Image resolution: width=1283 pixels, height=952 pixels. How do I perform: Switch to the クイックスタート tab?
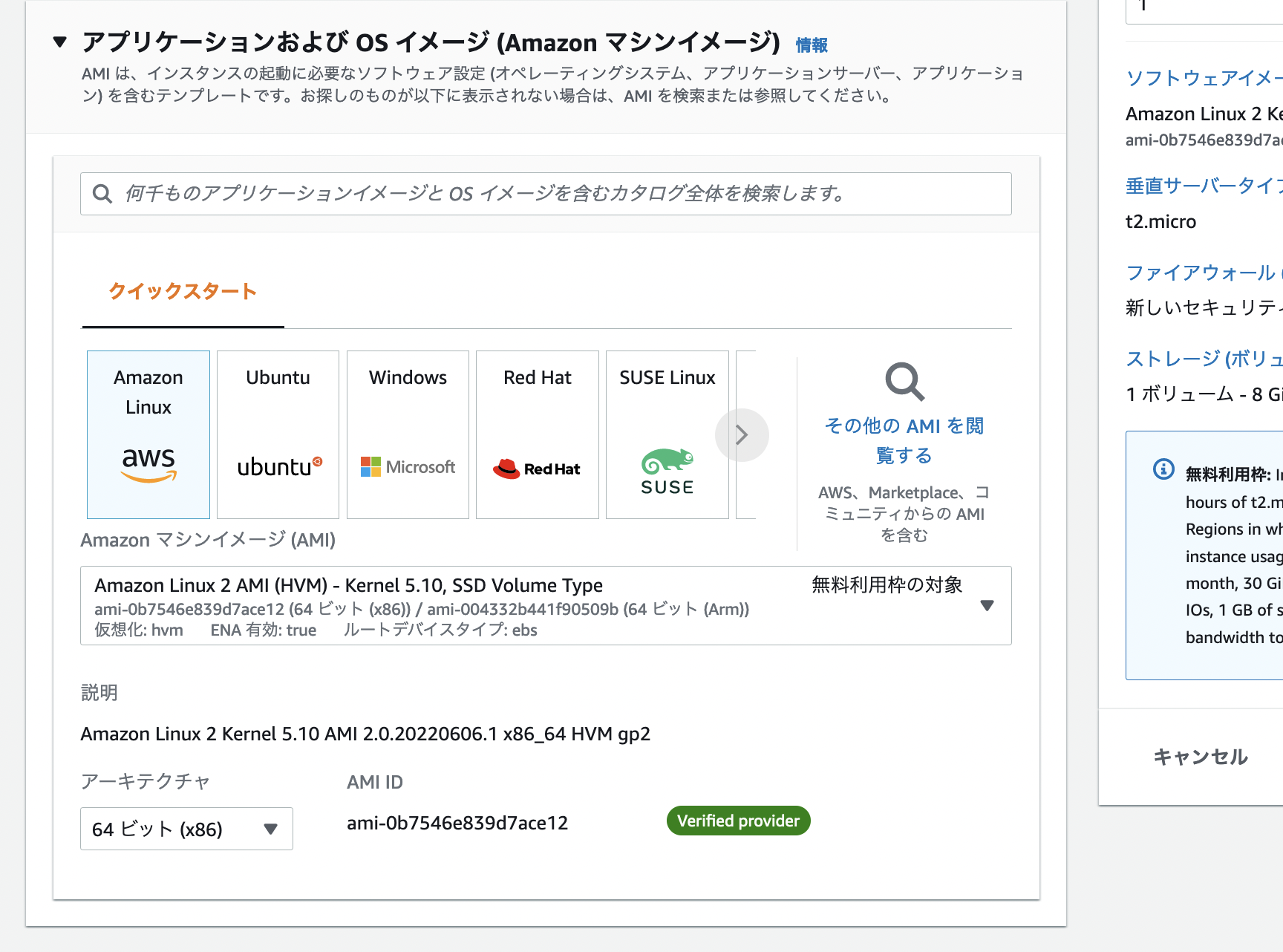click(x=181, y=292)
